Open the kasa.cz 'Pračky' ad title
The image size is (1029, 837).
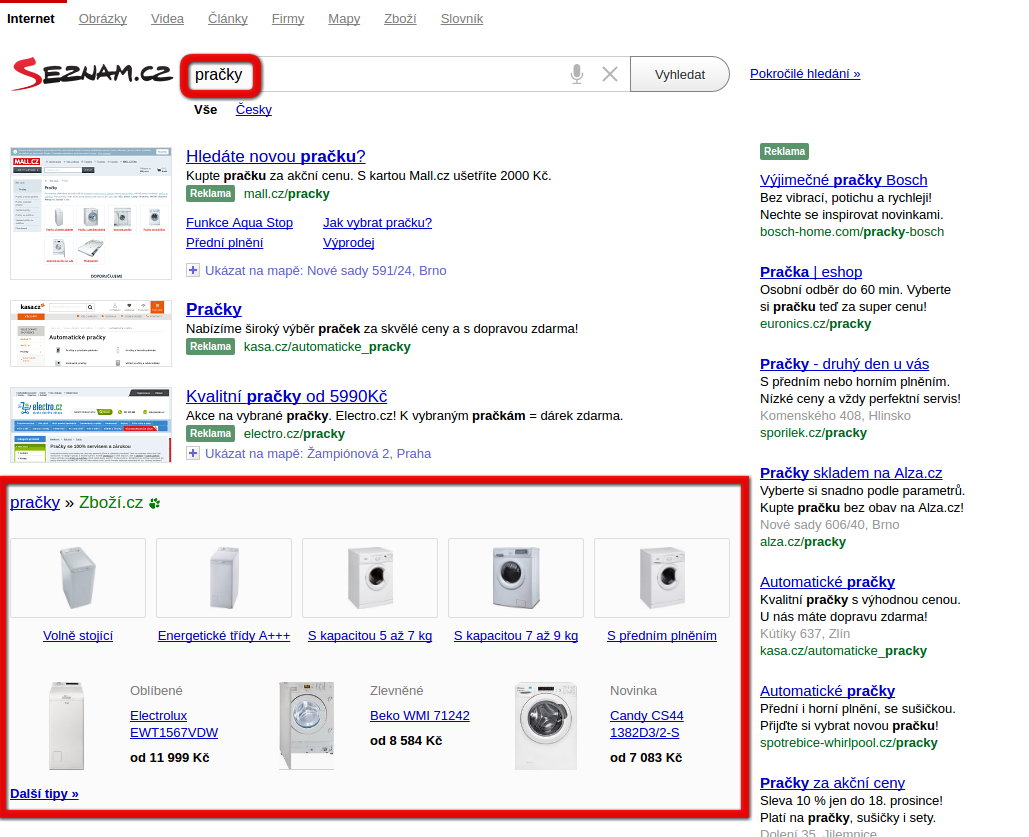coord(214,309)
